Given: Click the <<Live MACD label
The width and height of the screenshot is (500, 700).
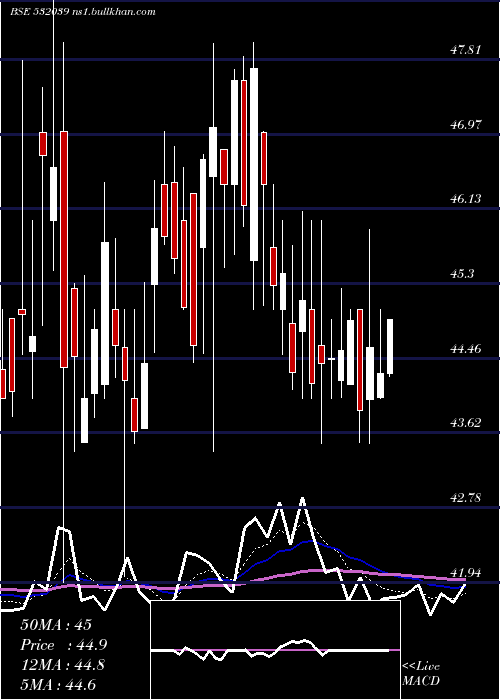Looking at the screenshot, I should point(421,673).
